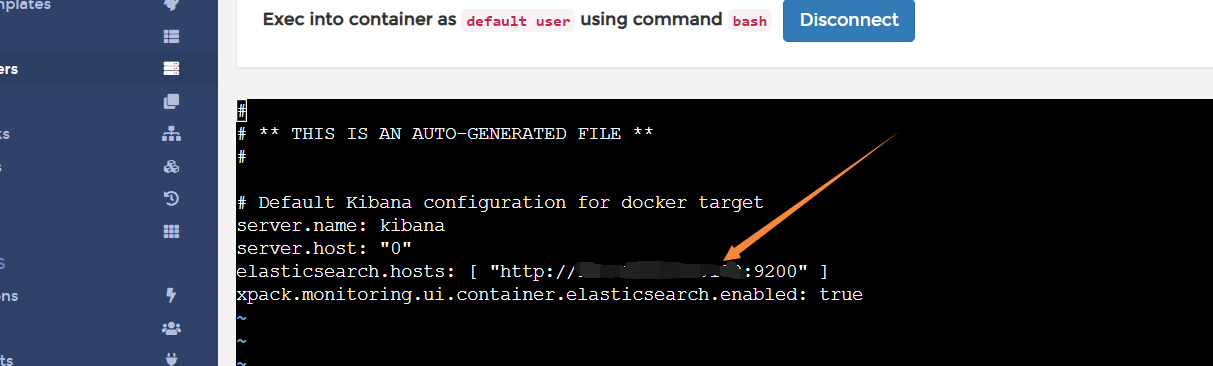
Task: Click the server.name: kibana line
Action: pyautogui.click(x=341, y=226)
